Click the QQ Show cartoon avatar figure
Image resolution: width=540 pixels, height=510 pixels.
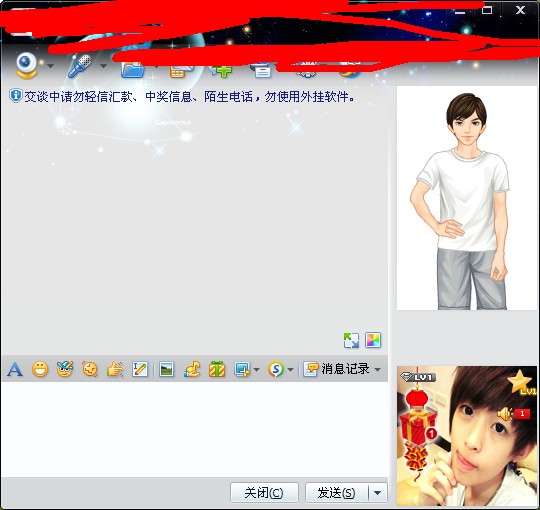click(x=466, y=198)
